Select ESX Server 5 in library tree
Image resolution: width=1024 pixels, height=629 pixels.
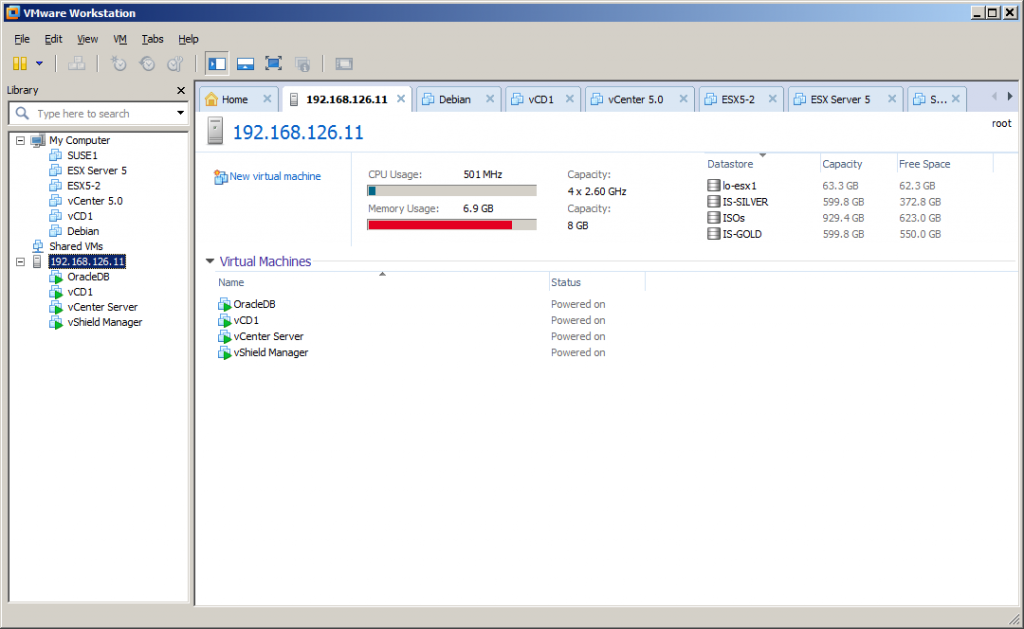coord(97,170)
